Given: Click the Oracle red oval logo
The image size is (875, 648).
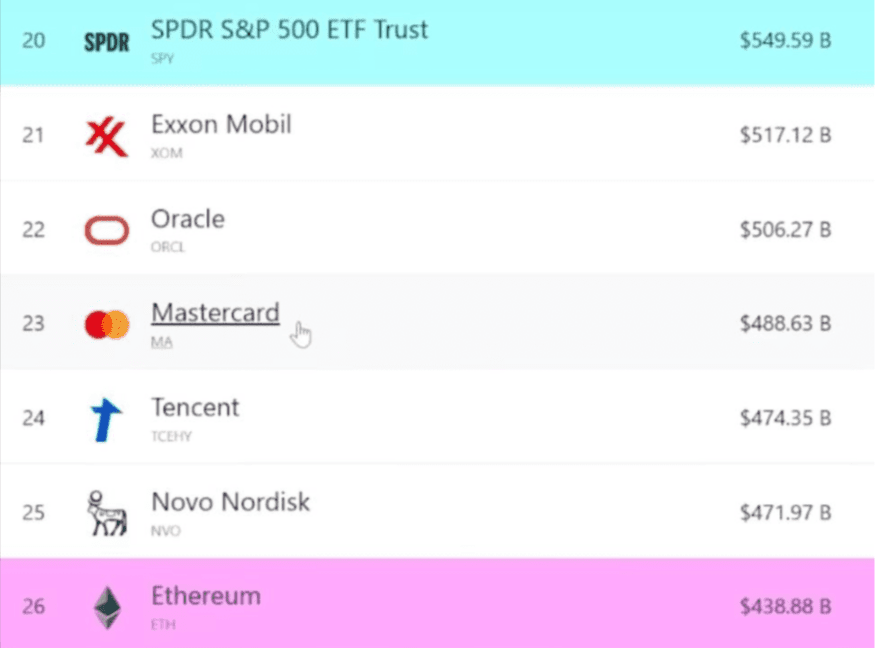Looking at the screenshot, I should pos(106,231).
